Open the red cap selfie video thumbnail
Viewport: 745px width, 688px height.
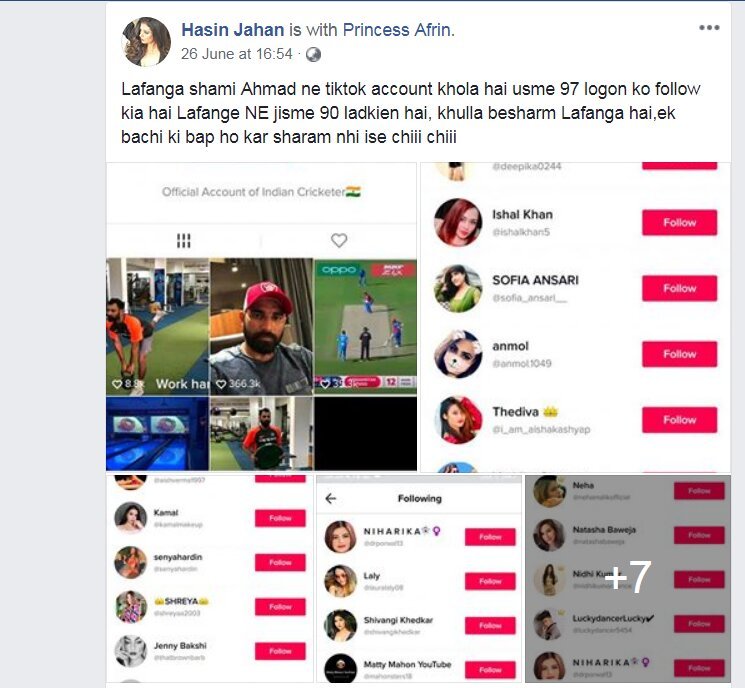(x=261, y=326)
